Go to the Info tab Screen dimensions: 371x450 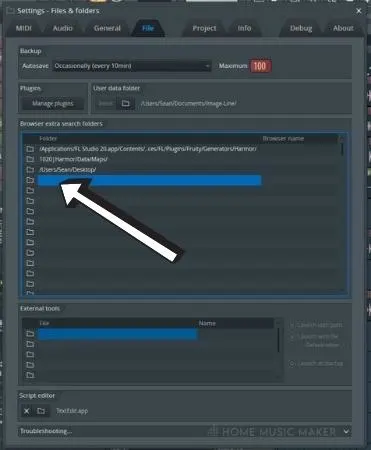[244, 28]
